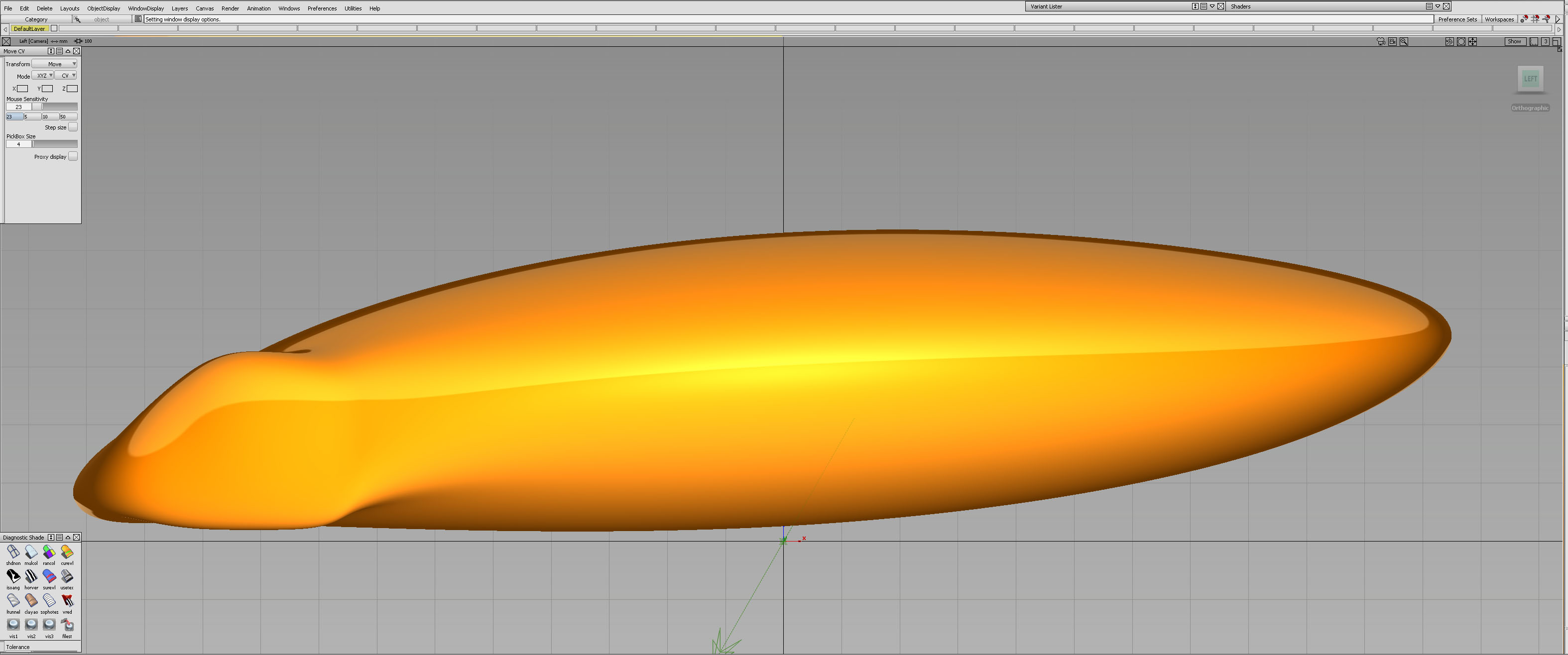Activate the ltunnel light tunnel shader

[x=13, y=600]
